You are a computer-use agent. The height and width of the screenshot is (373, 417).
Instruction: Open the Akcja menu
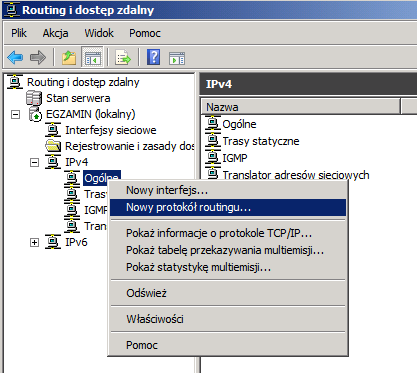pos(55,33)
